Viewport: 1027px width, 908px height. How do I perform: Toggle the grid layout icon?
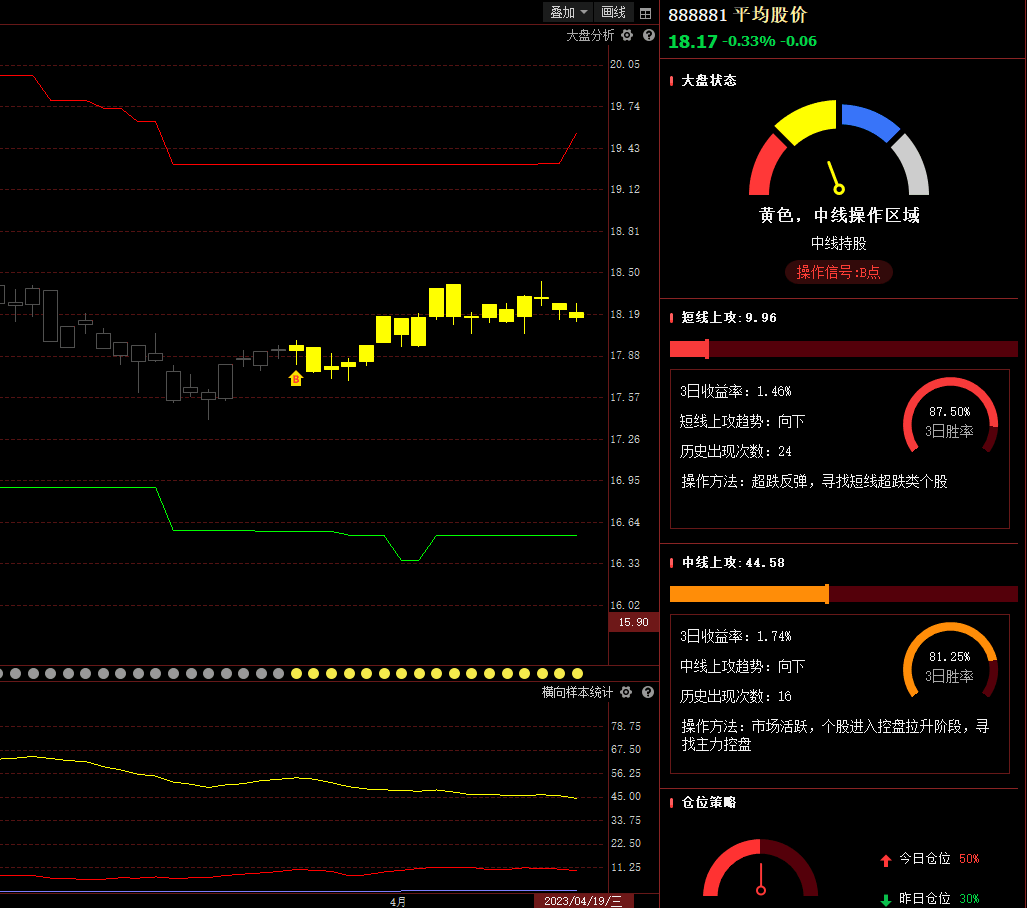coord(645,13)
